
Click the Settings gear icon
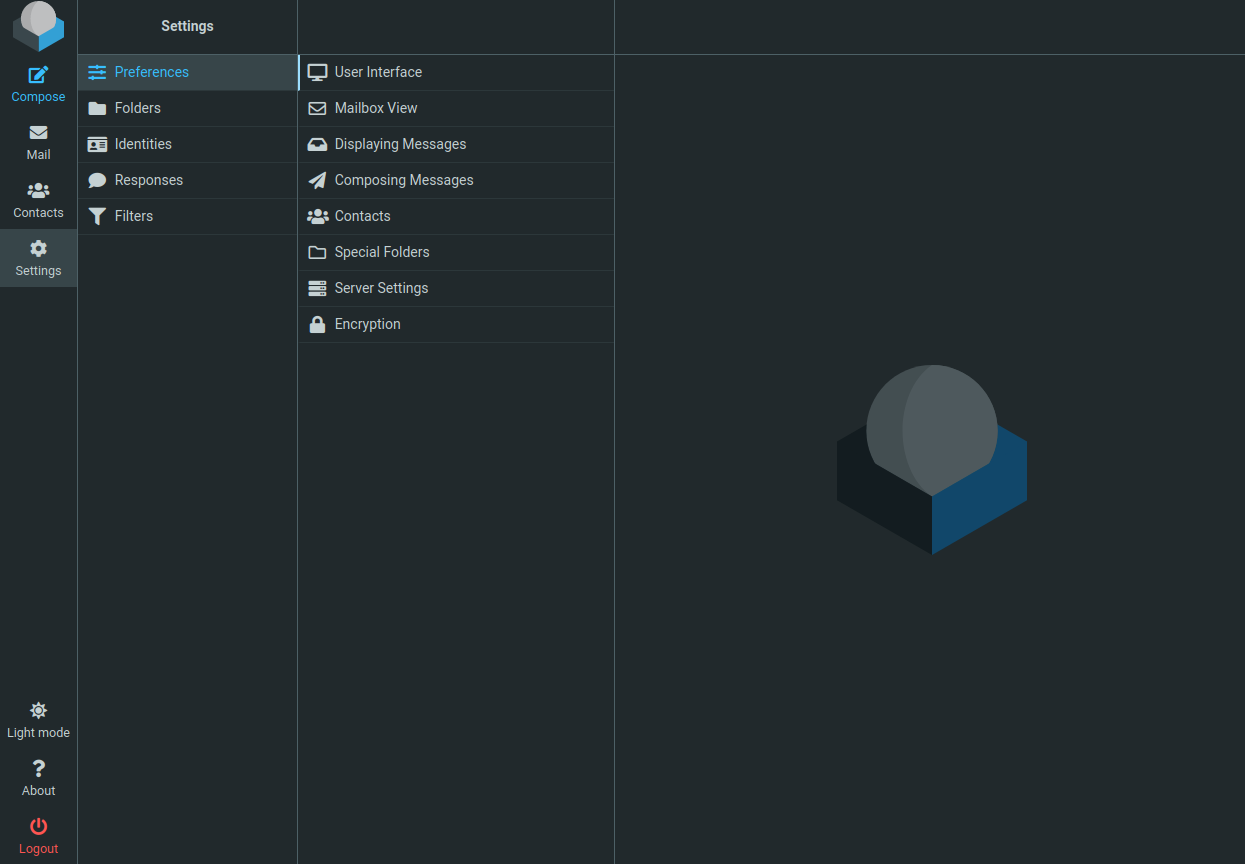38,249
